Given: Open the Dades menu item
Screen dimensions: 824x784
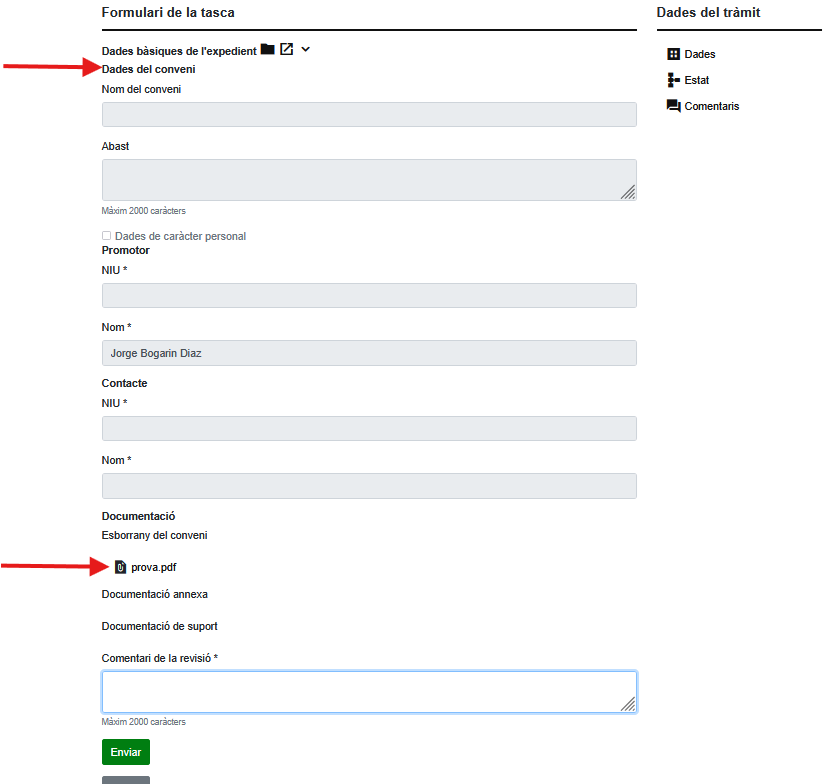Looking at the screenshot, I should [700, 54].
